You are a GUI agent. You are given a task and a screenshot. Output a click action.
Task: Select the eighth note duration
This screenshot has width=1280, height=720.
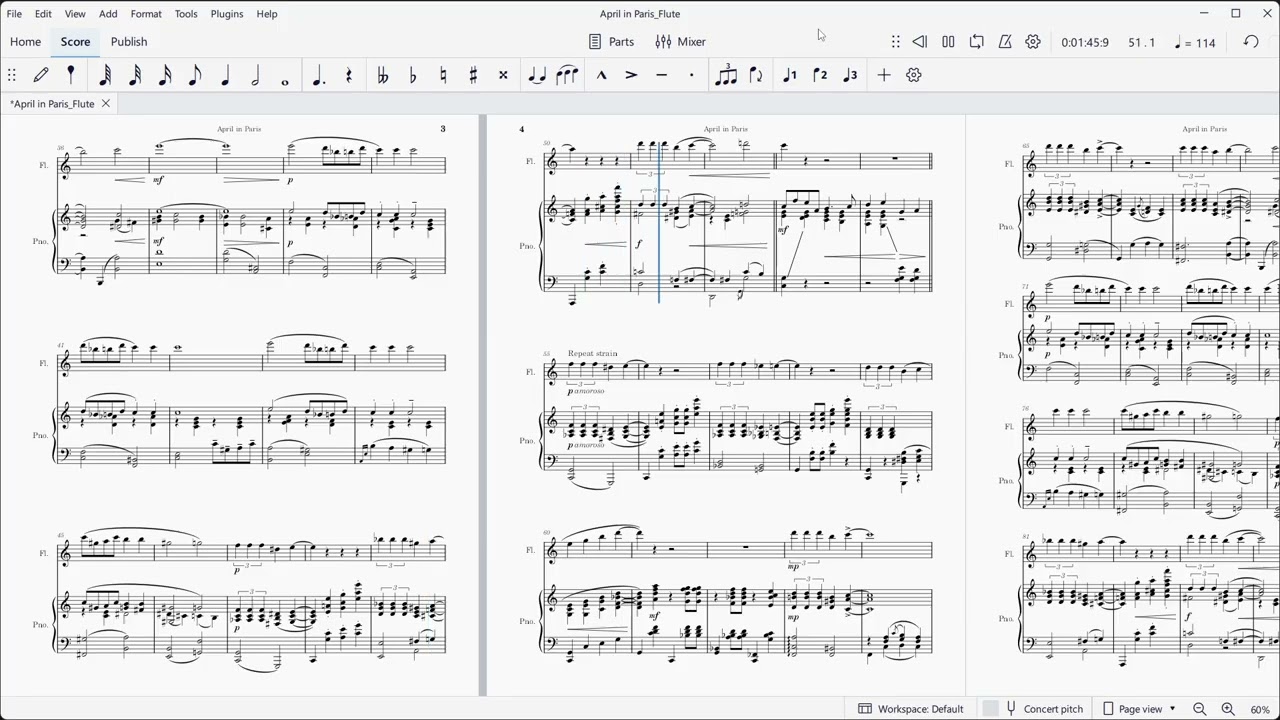pyautogui.click(x=195, y=75)
